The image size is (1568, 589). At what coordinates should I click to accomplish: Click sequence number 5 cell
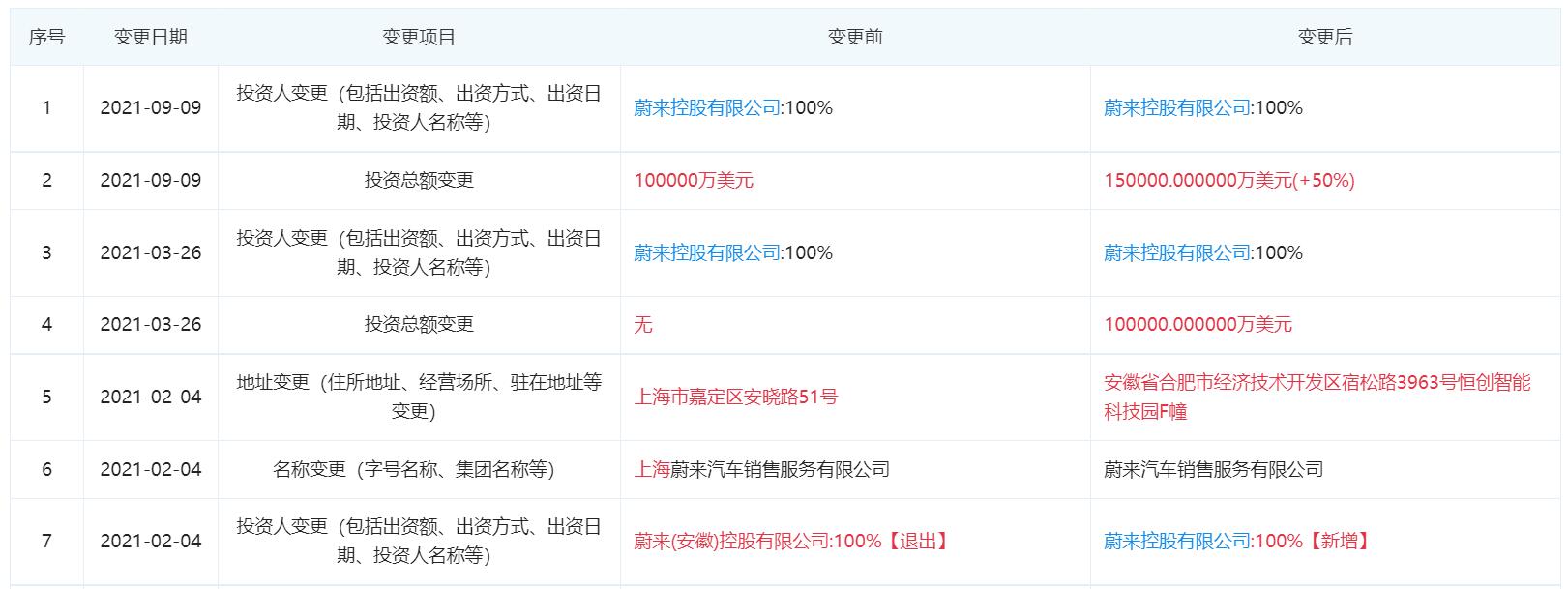(x=46, y=398)
